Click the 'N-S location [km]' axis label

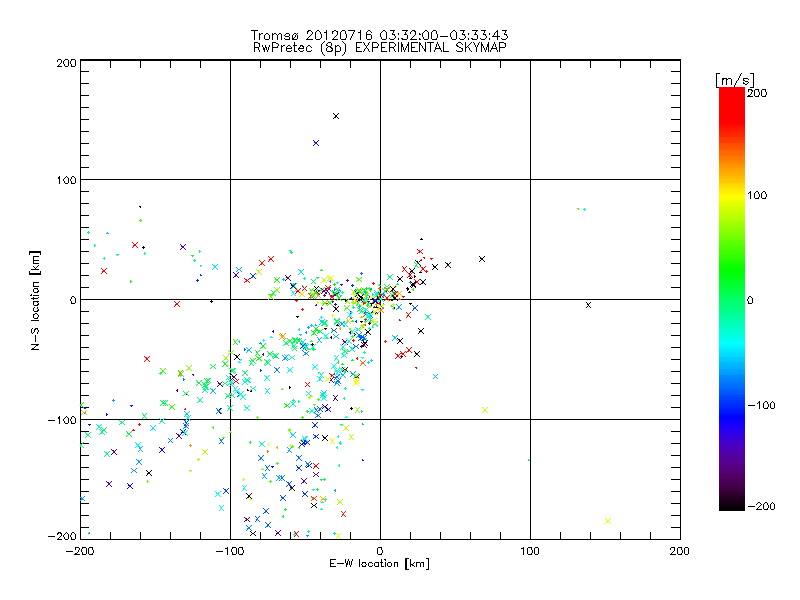35,300
